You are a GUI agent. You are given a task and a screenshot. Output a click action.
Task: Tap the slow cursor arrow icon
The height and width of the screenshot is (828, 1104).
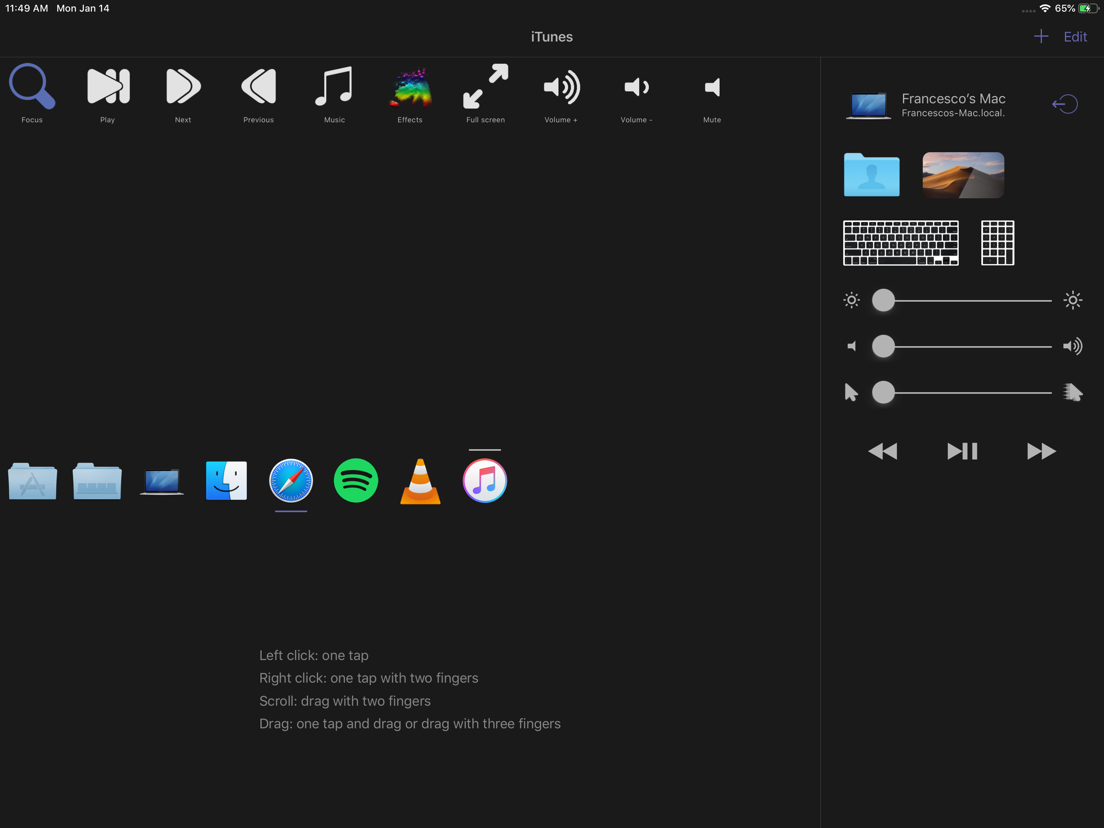[x=851, y=392]
